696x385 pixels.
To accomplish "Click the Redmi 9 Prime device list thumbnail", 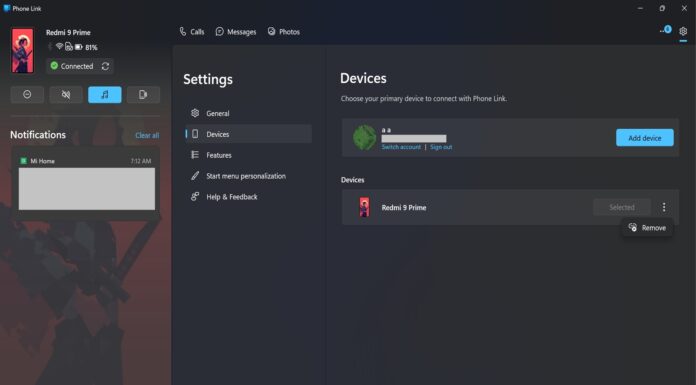I will [x=364, y=207].
